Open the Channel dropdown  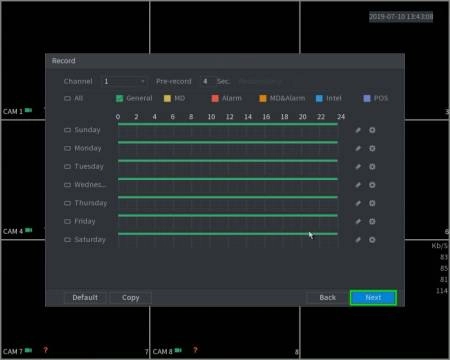coord(123,81)
